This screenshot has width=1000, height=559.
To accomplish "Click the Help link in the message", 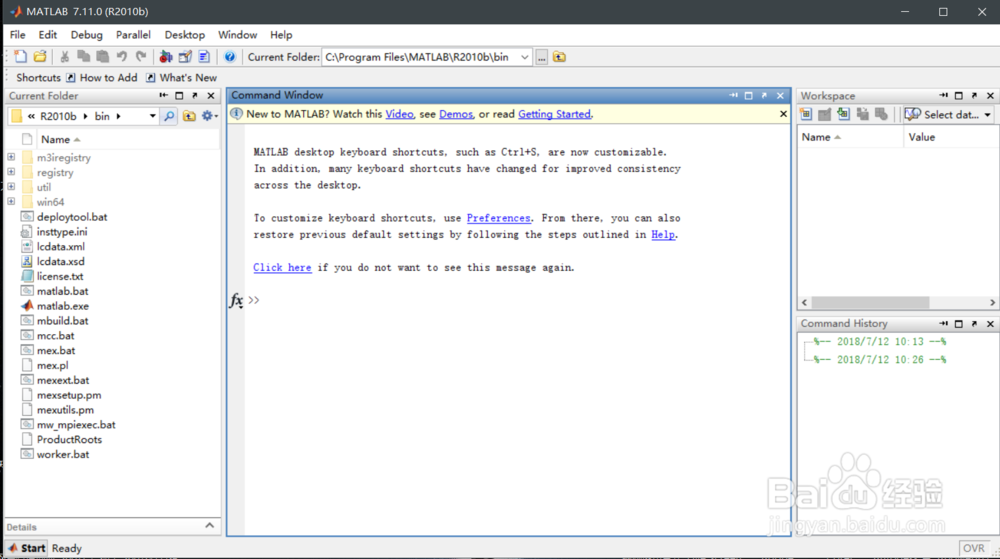I will tap(663, 235).
